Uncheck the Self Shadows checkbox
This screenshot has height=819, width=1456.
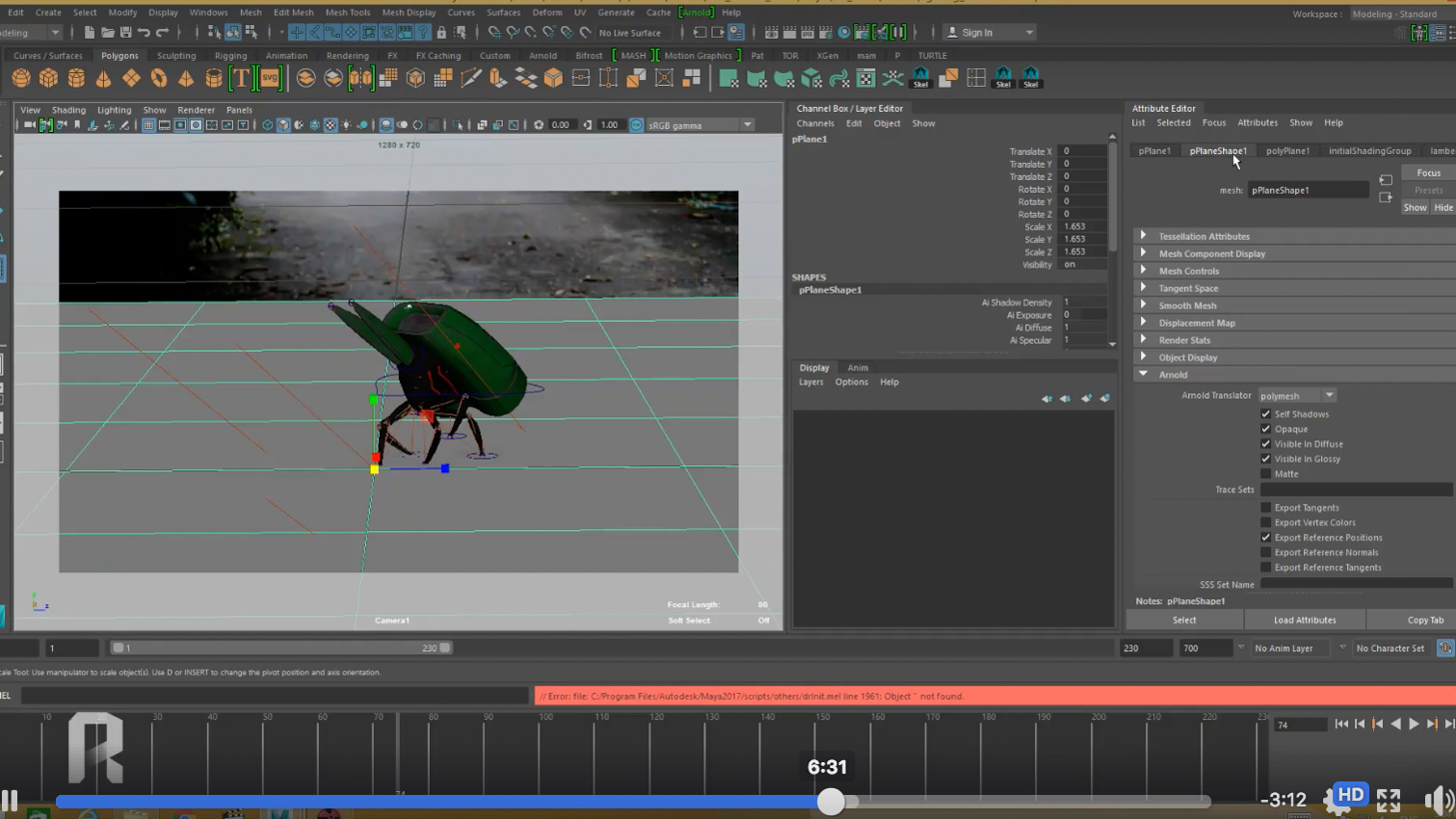click(x=1265, y=414)
